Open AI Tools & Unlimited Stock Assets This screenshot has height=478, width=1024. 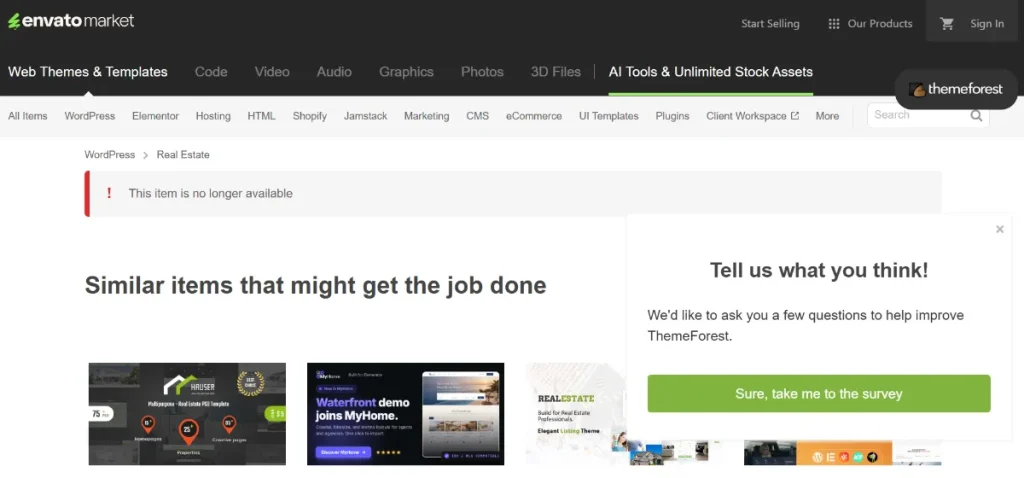pyautogui.click(x=711, y=72)
